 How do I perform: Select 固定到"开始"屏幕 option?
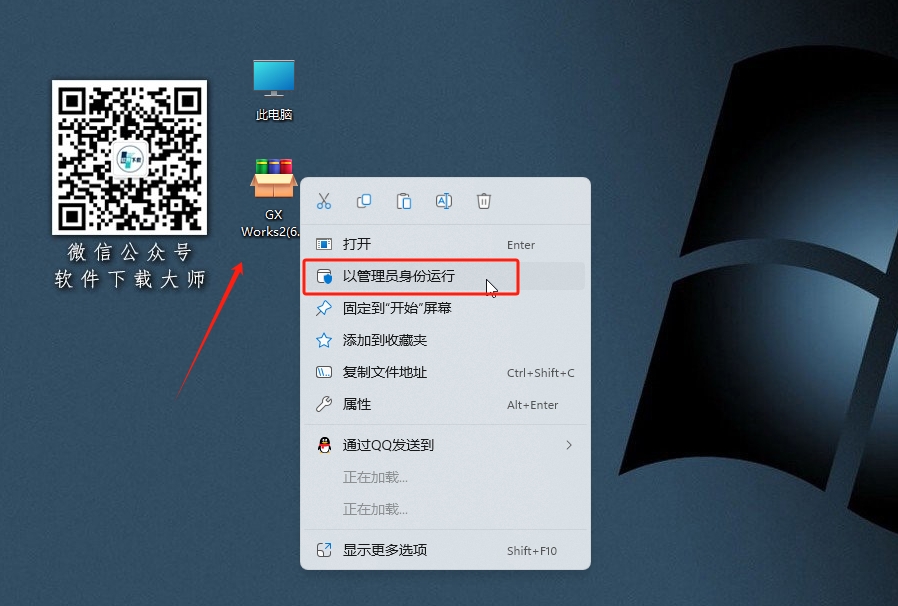click(445, 309)
